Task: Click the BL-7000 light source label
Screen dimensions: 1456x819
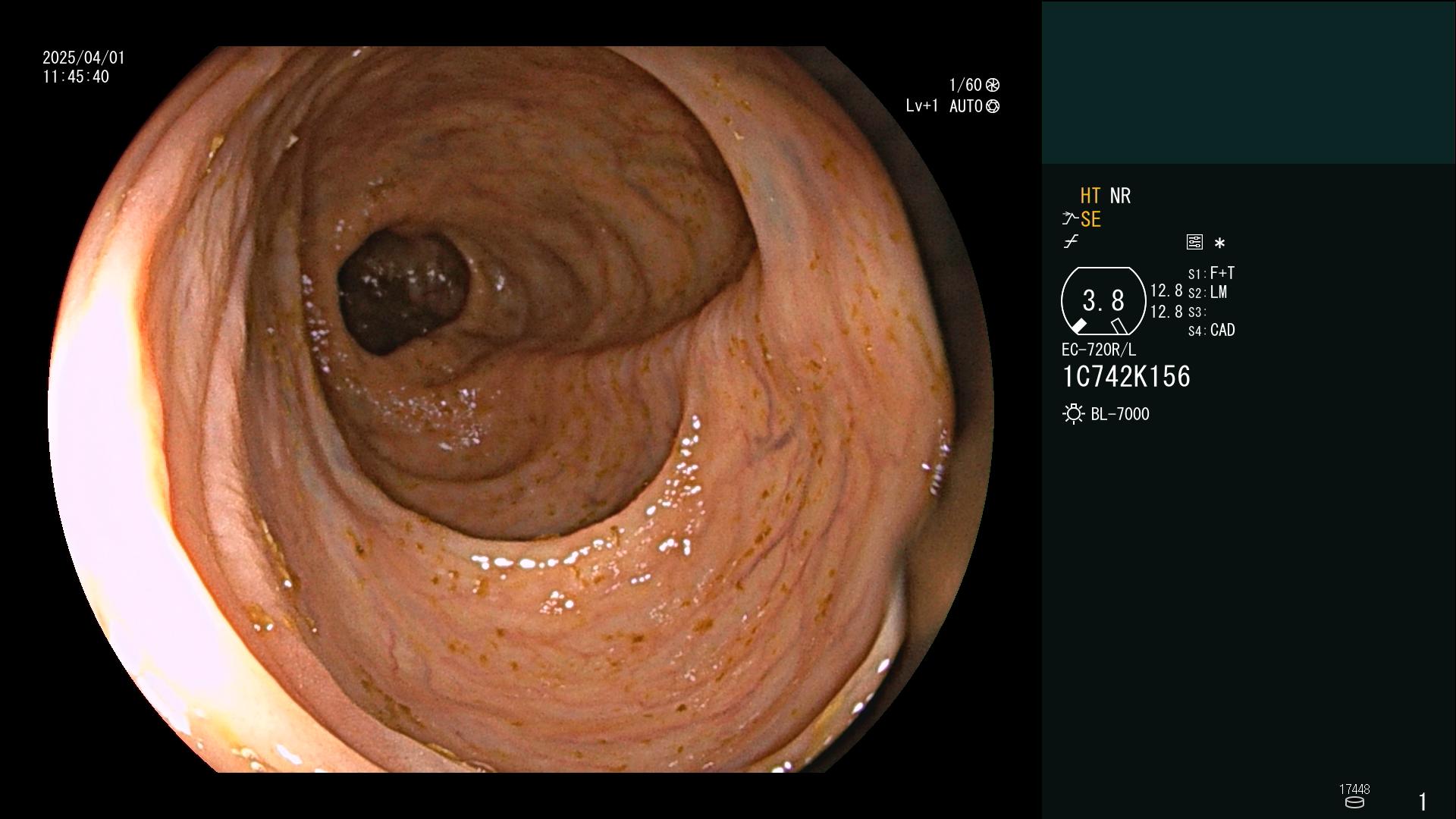Action: tap(1120, 414)
